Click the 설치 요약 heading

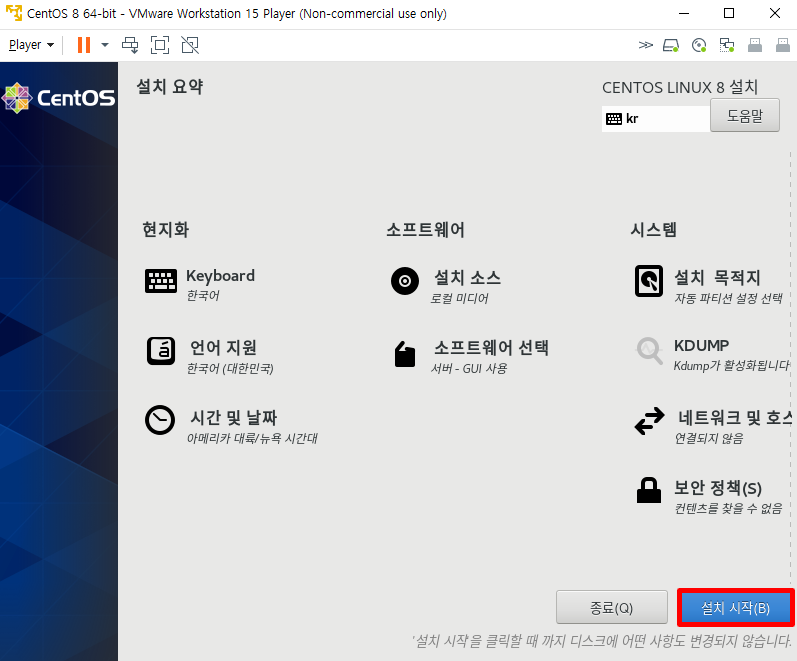[170, 86]
